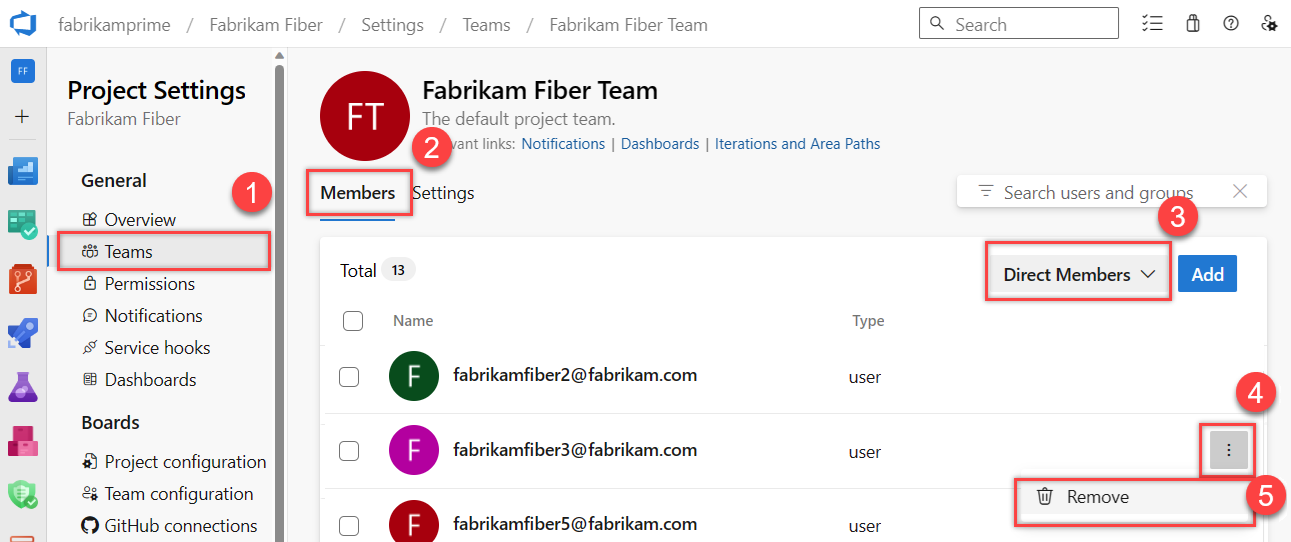The image size is (1291, 542).
Task: Go to Settings breadcrumb
Action: (x=392, y=24)
